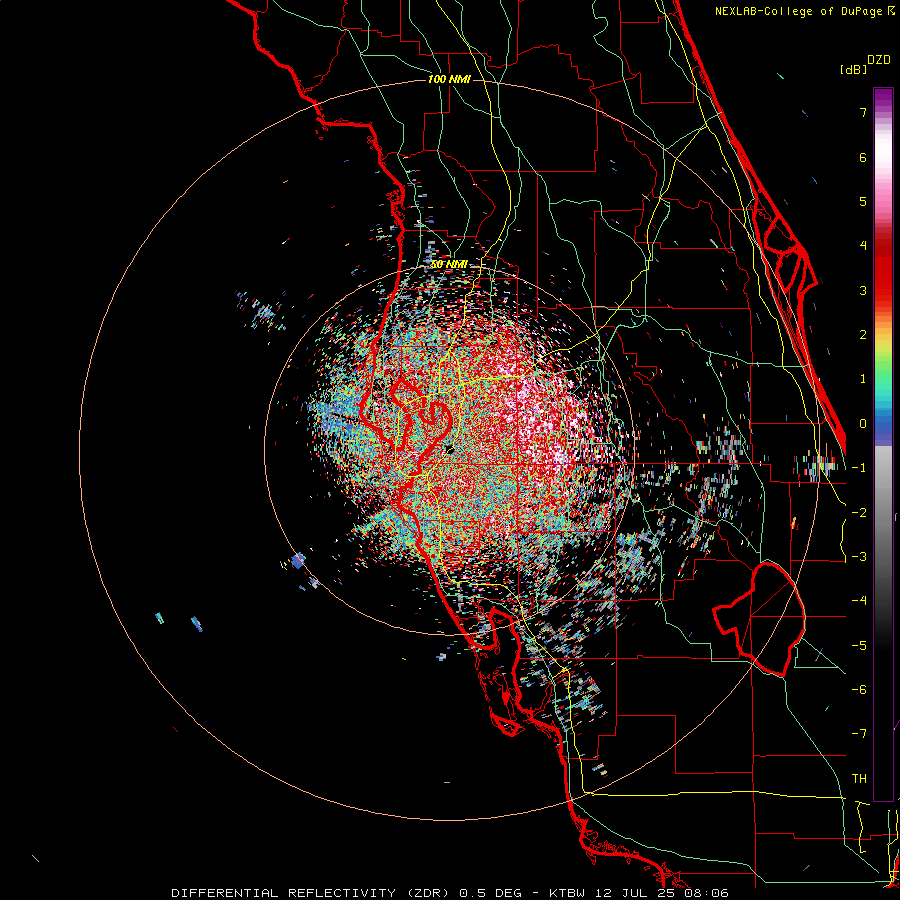900x900 pixels.
Task: Select the 4 value on the color scale
Action: coord(863,246)
